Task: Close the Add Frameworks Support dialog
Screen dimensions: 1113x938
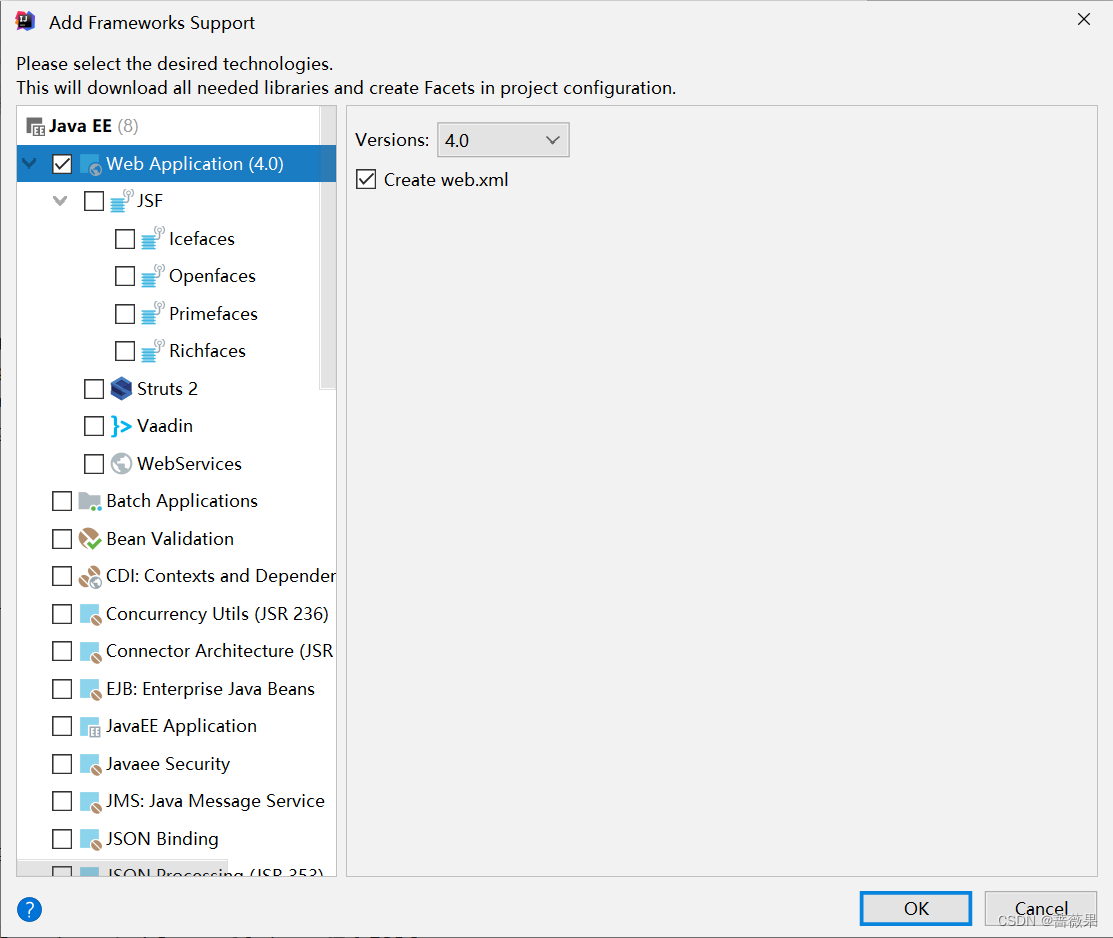Action: point(1083,19)
